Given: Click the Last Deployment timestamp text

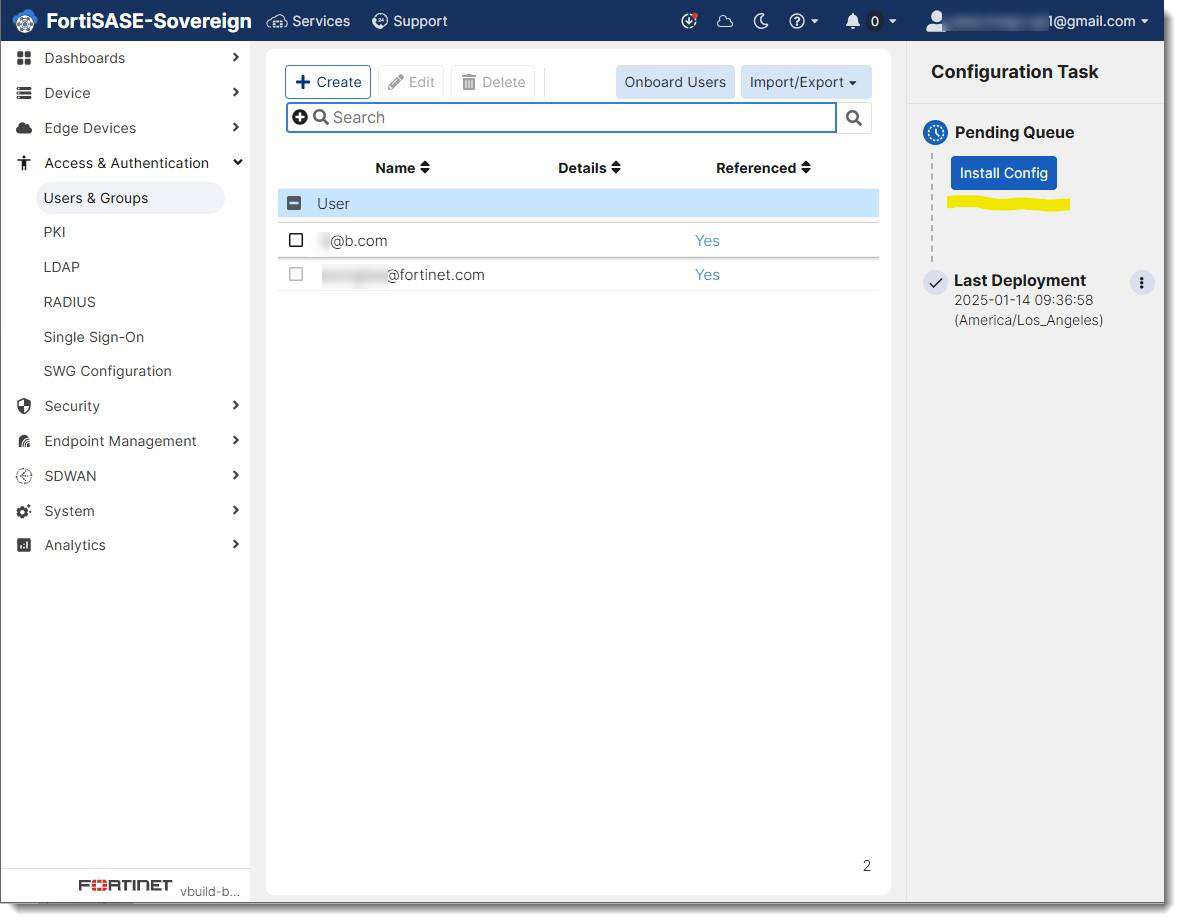Looking at the screenshot, I should pos(1028,310).
